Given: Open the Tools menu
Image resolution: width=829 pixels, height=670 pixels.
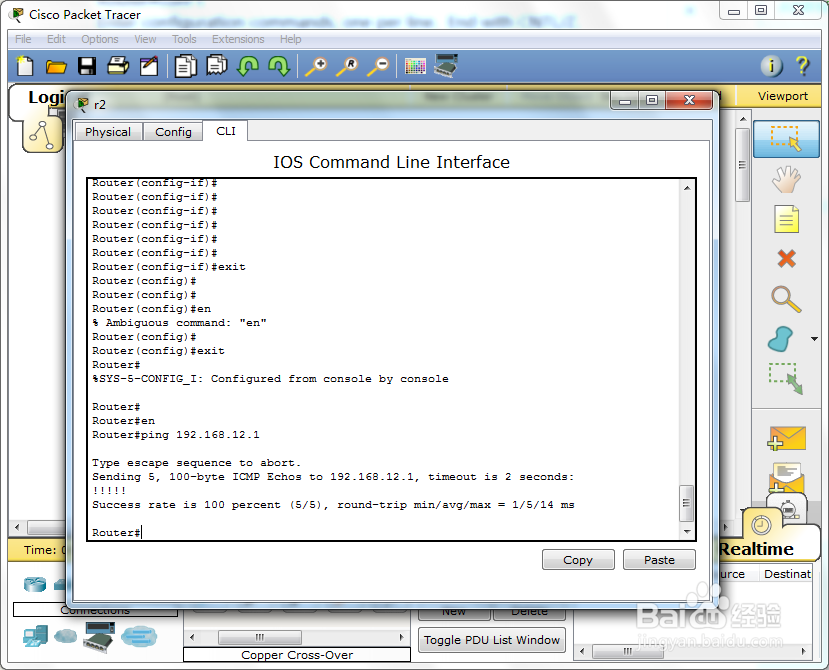Looking at the screenshot, I should pyautogui.click(x=184, y=39).
